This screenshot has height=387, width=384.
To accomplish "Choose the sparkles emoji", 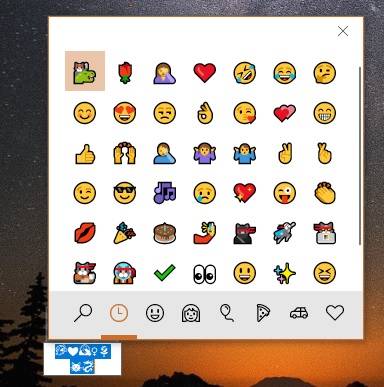I will click(x=285, y=273).
